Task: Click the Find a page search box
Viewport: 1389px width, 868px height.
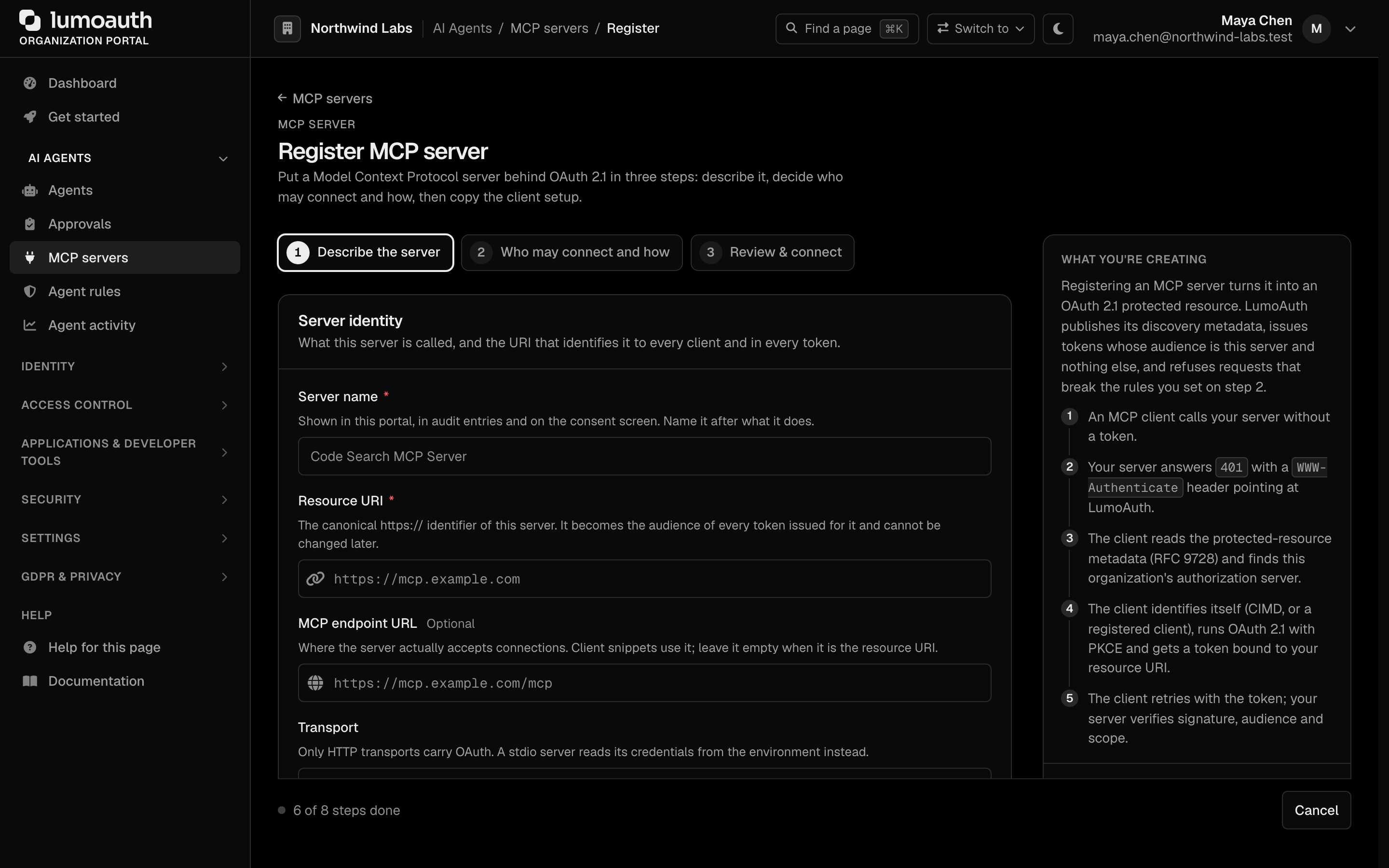Action: (x=846, y=28)
